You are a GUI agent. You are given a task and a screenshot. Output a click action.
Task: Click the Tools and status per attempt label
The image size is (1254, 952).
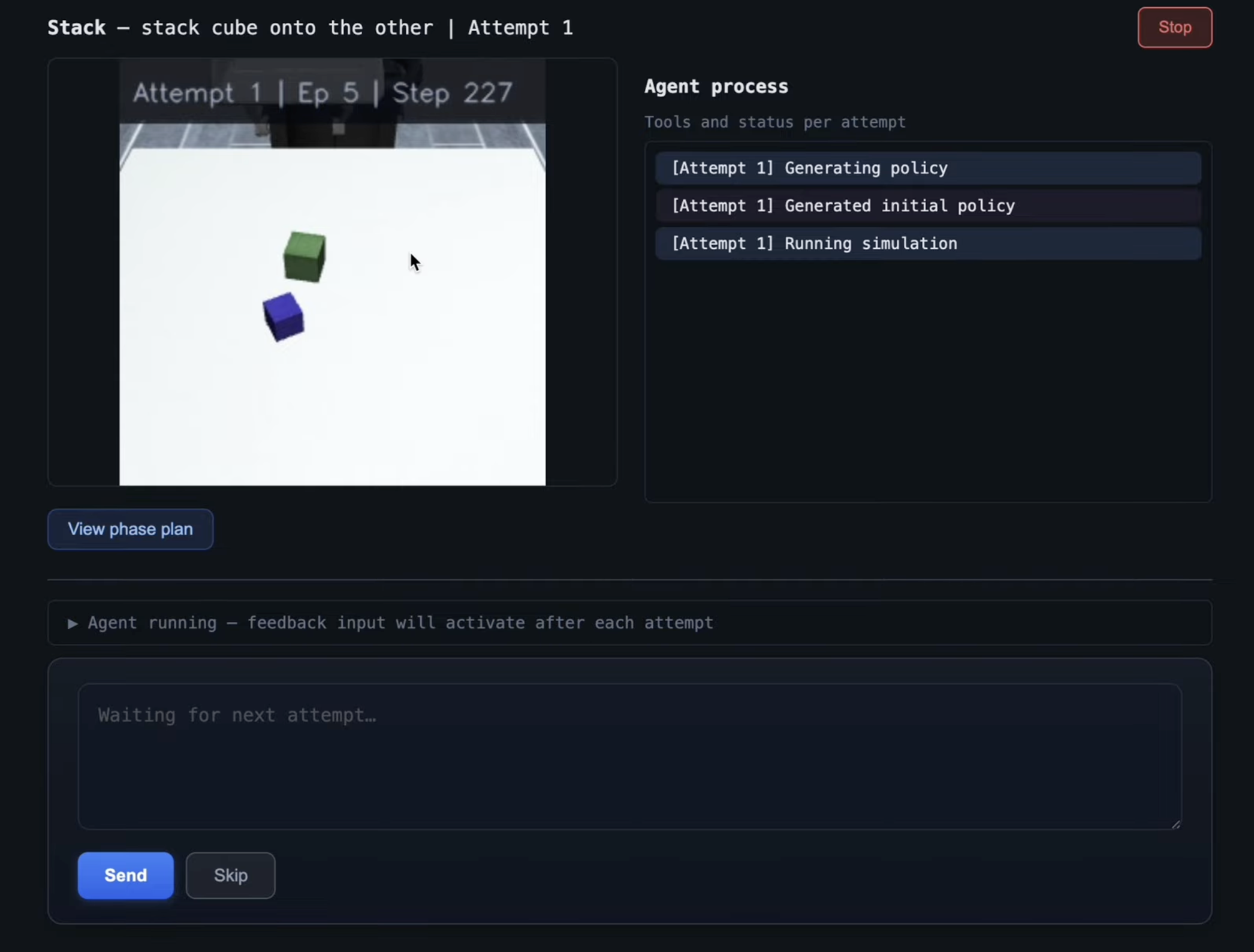click(774, 122)
